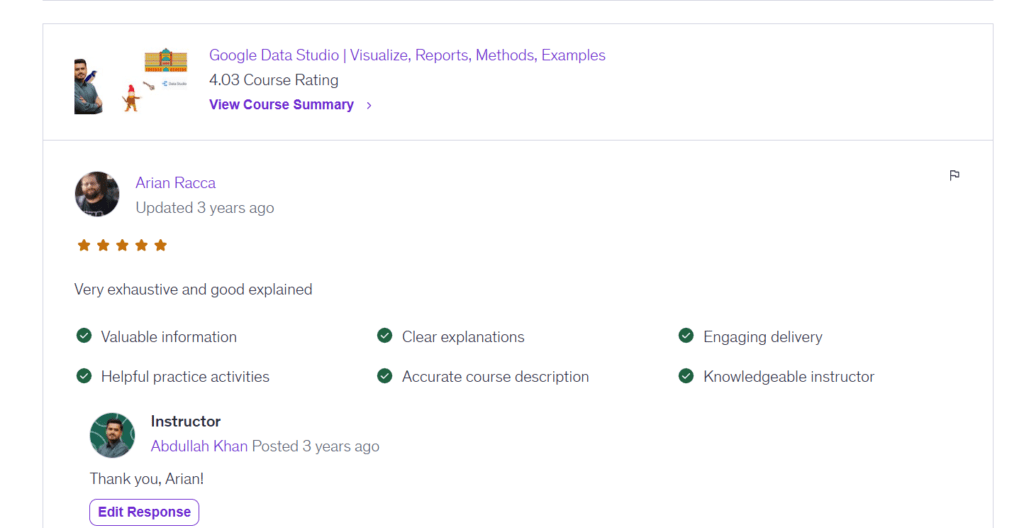Screen dimensions: 1024x528
Task: Click the chevron next to View Course Summary
Action: [x=369, y=105]
